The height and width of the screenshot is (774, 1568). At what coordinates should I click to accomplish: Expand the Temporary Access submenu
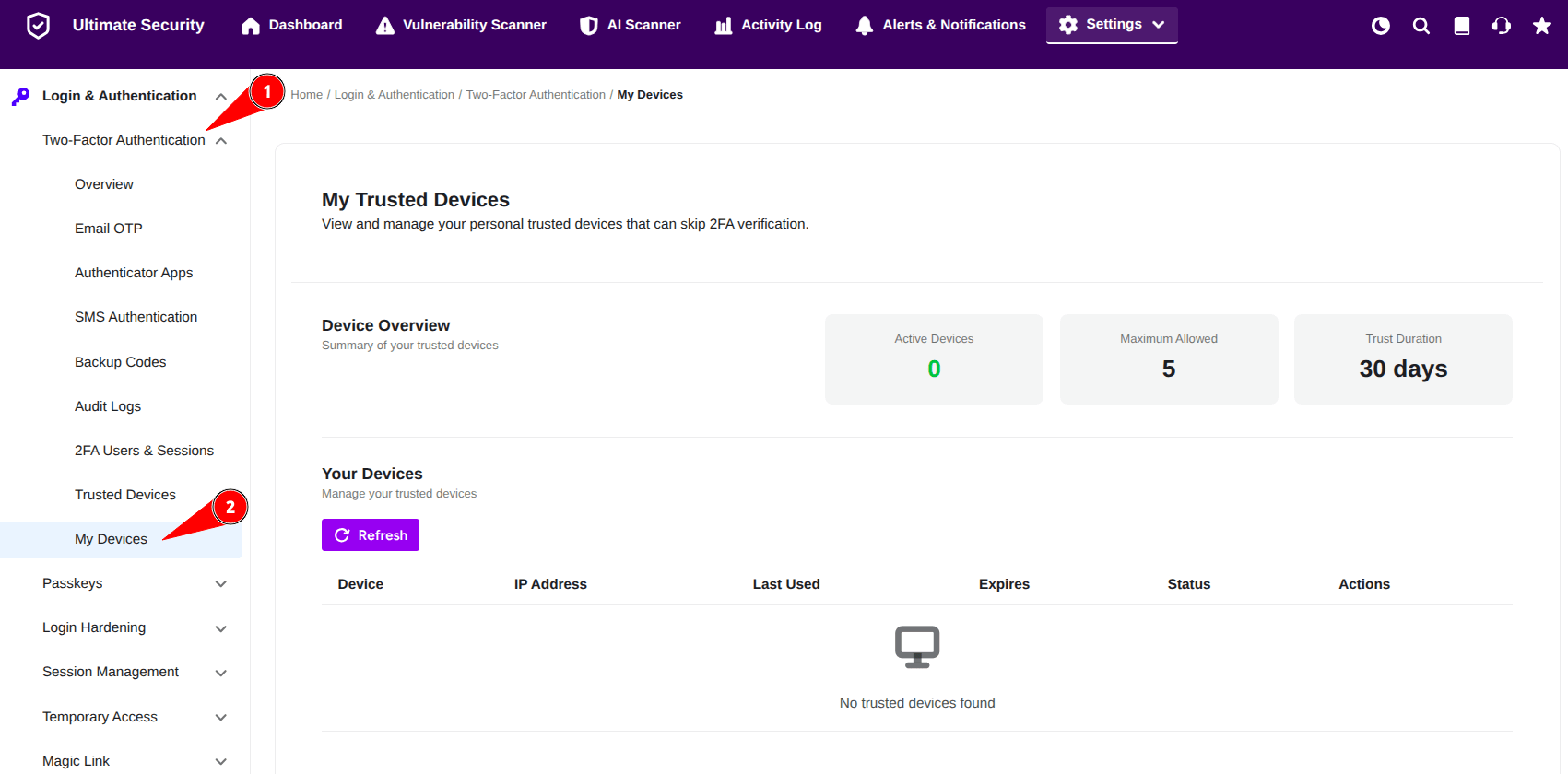tap(221, 717)
